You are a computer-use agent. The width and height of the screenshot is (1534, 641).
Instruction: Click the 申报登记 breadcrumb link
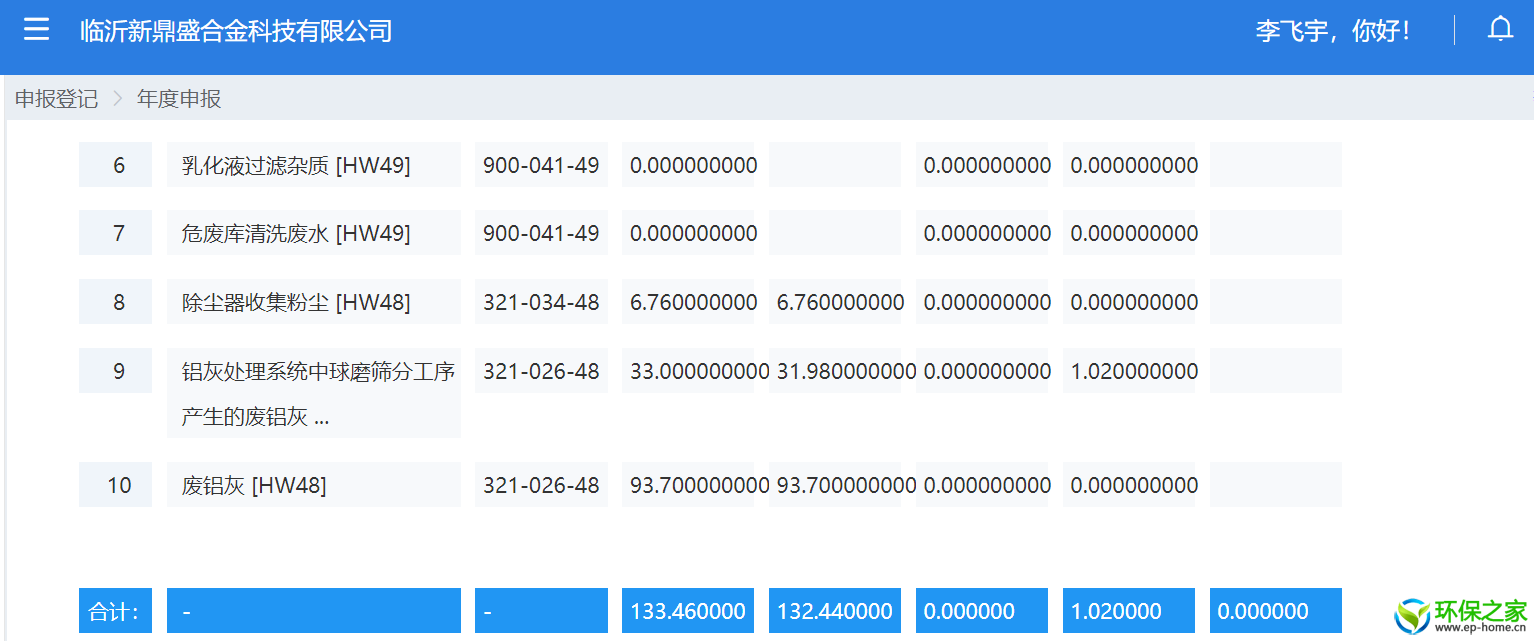tap(56, 99)
